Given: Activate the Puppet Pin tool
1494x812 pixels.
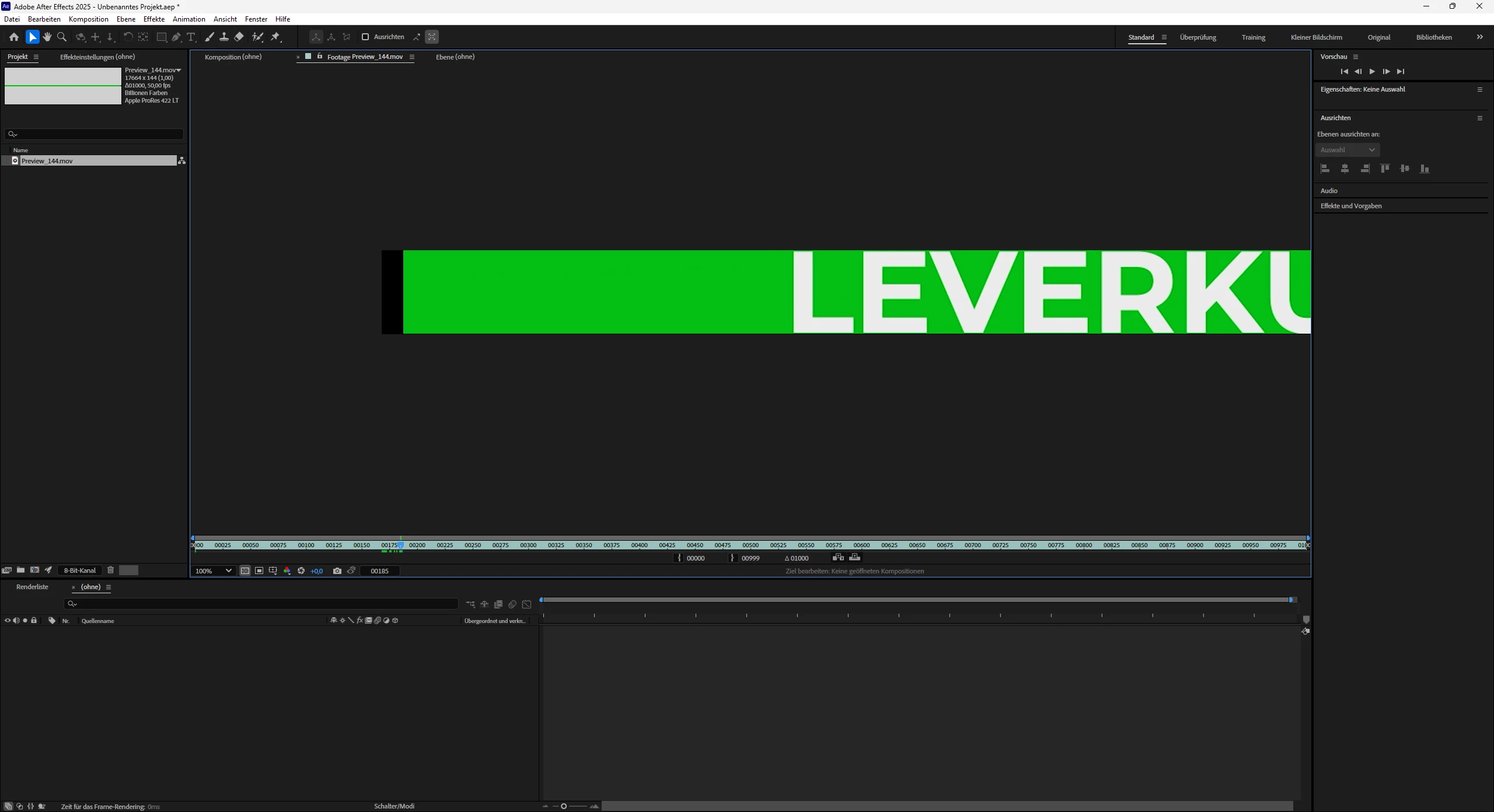Looking at the screenshot, I should pyautogui.click(x=275, y=37).
